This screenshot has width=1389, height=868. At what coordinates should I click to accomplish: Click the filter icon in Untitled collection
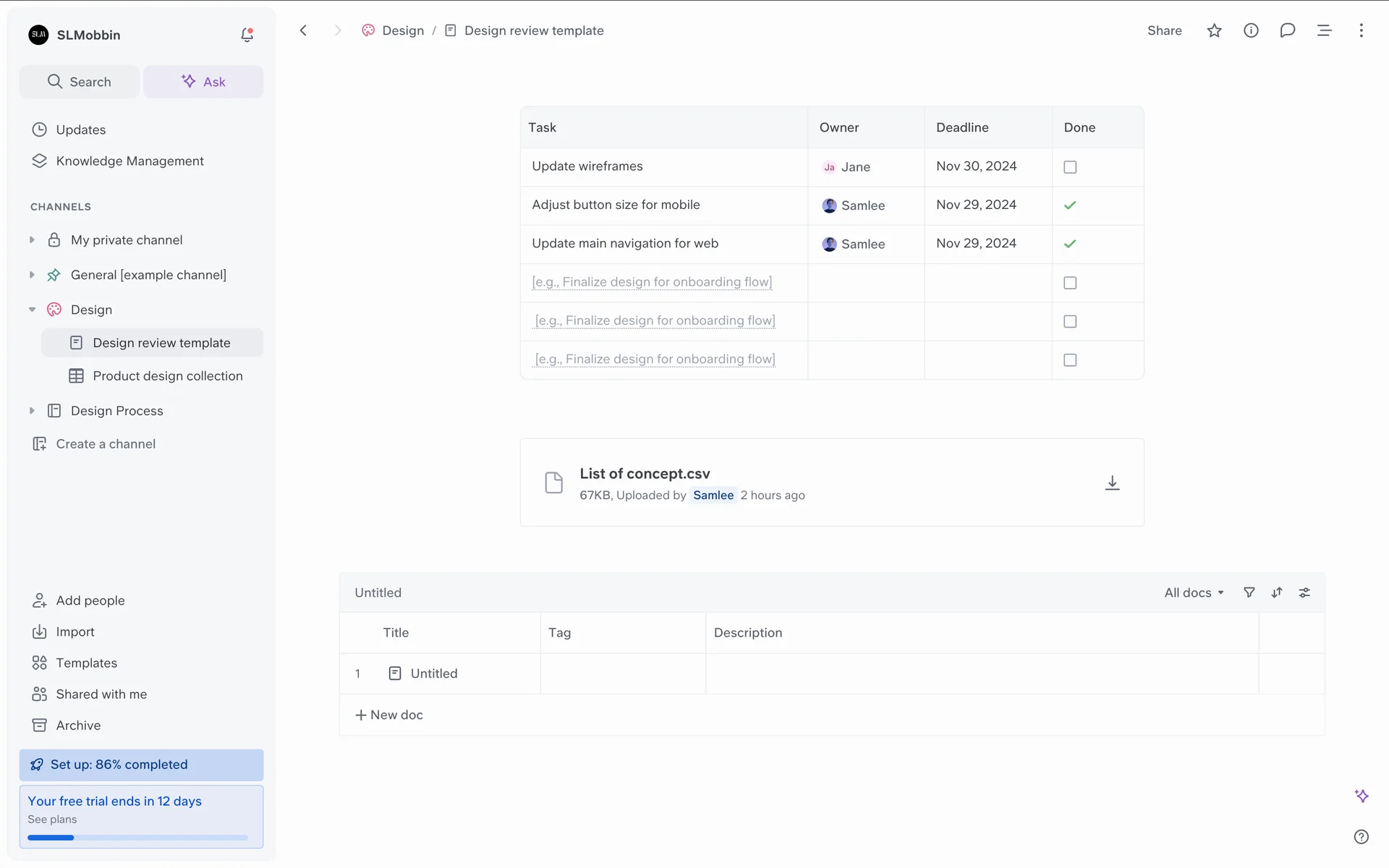1249,592
